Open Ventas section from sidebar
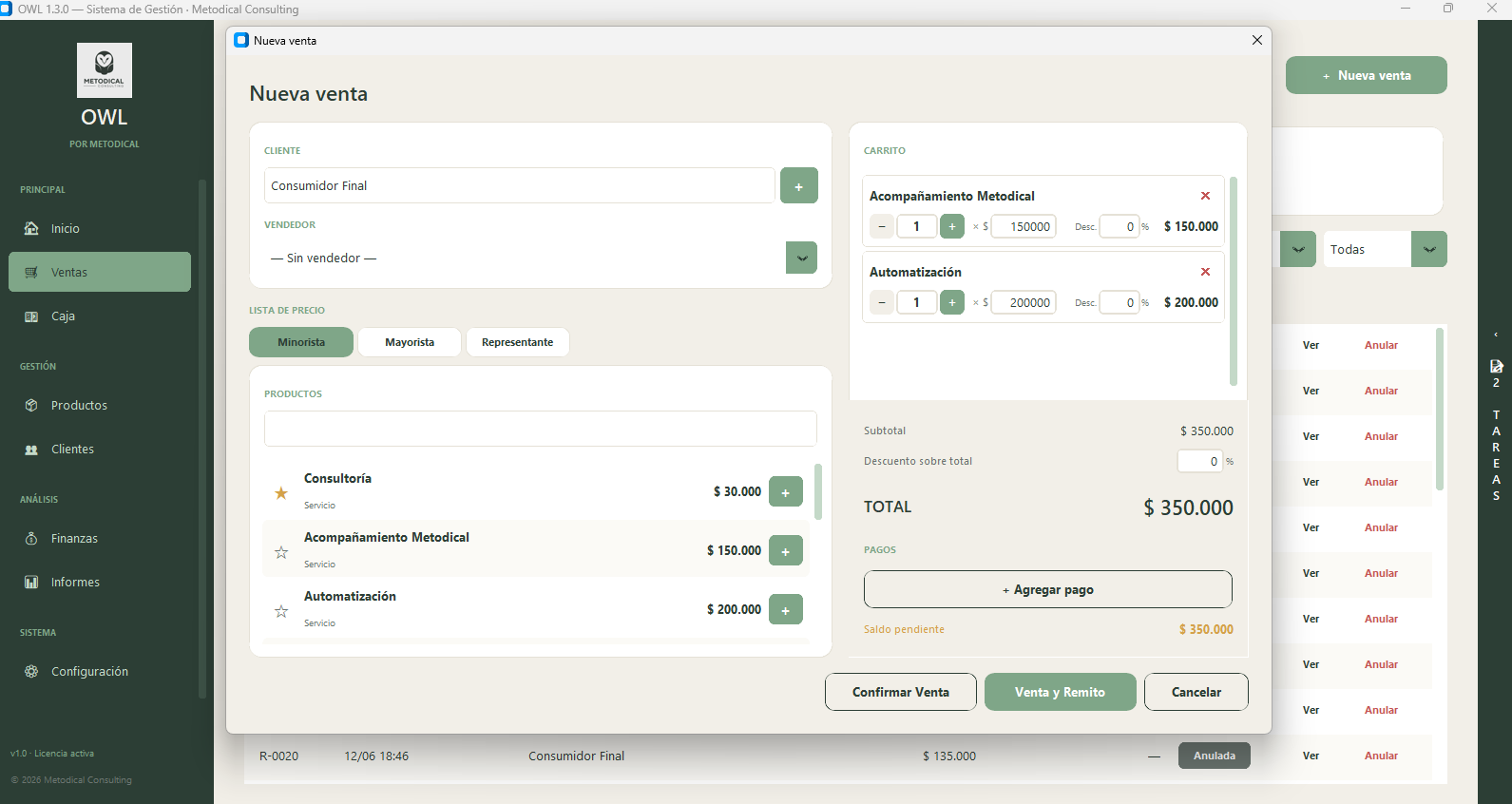This screenshot has width=1512, height=804. pos(100,272)
